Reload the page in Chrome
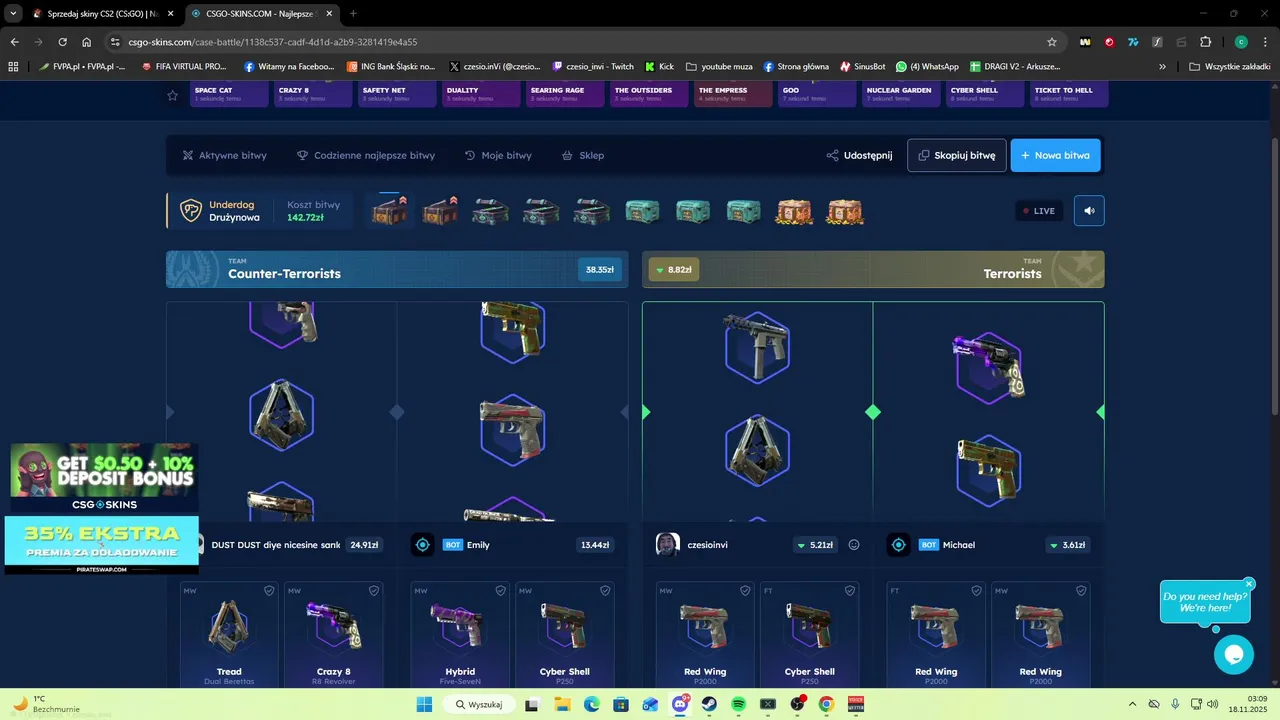This screenshot has height=720, width=1280. (x=62, y=42)
